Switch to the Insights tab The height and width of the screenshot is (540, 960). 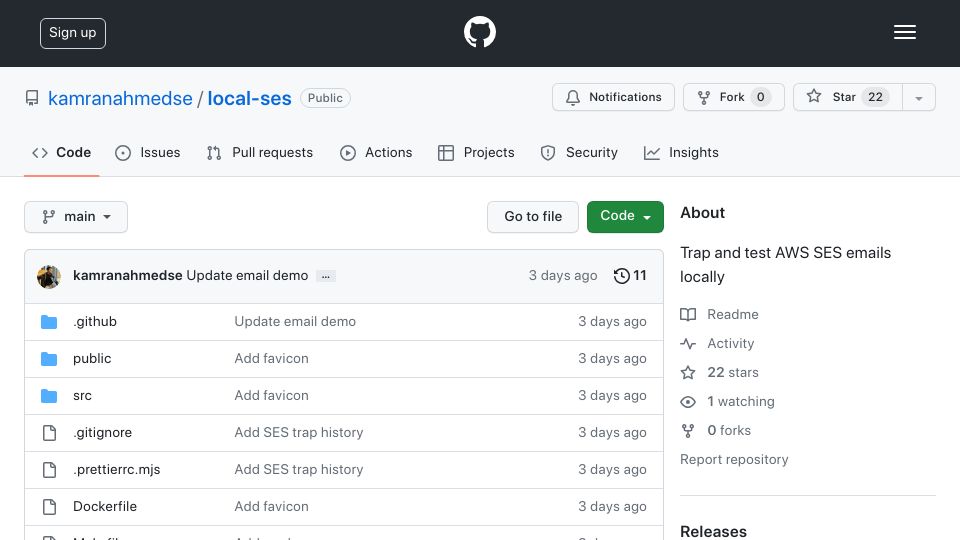pos(681,152)
